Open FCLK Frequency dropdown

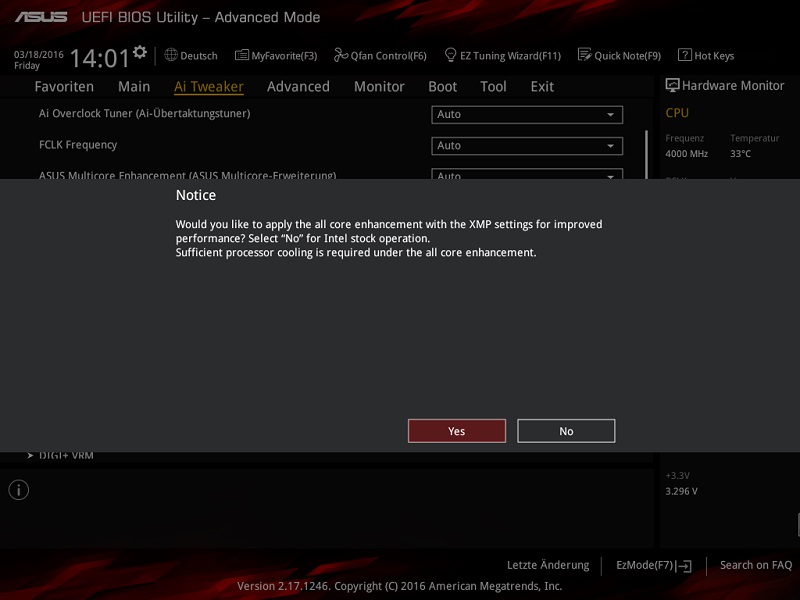click(527, 146)
